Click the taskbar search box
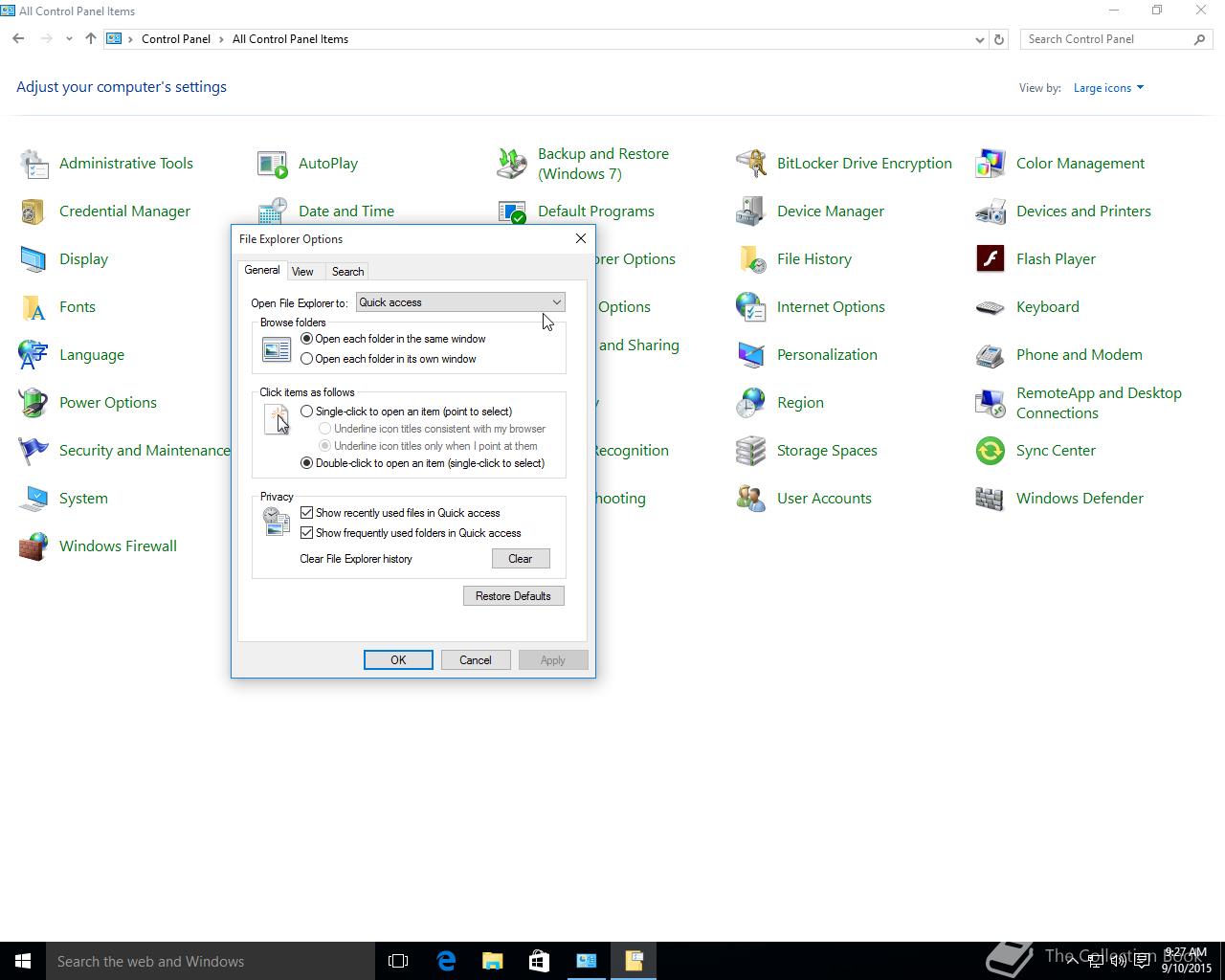This screenshot has height=980, width=1225. pyautogui.click(x=211, y=961)
